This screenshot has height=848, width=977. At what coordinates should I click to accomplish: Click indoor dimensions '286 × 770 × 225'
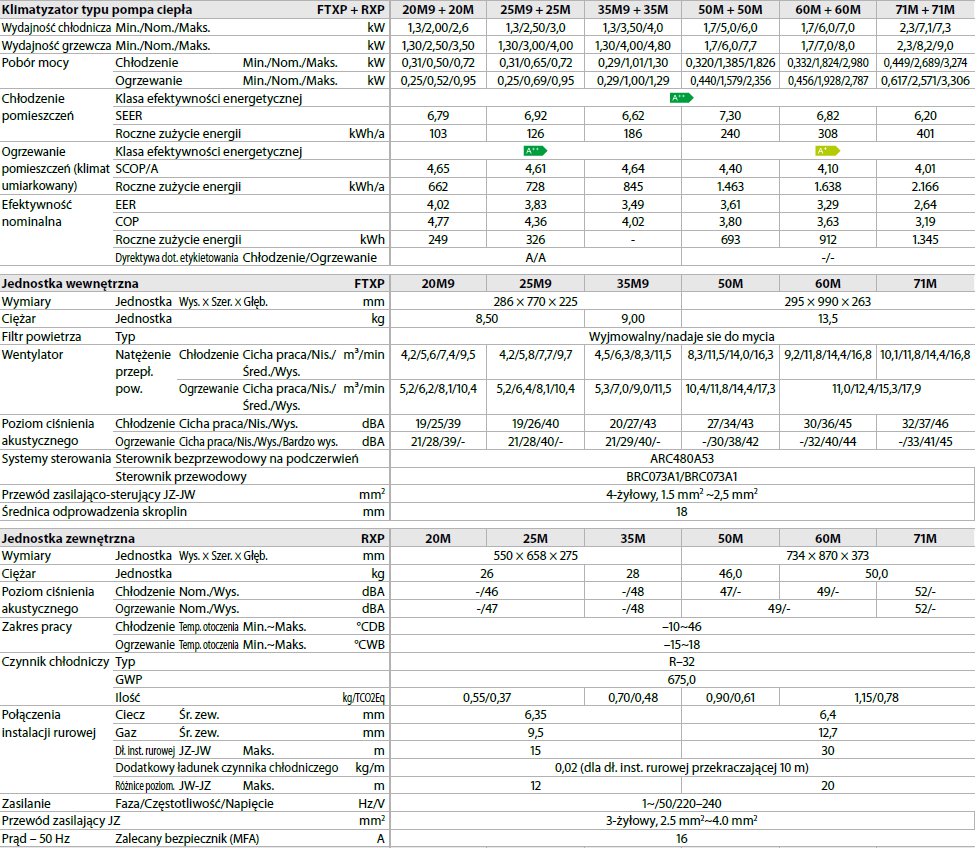[535, 302]
